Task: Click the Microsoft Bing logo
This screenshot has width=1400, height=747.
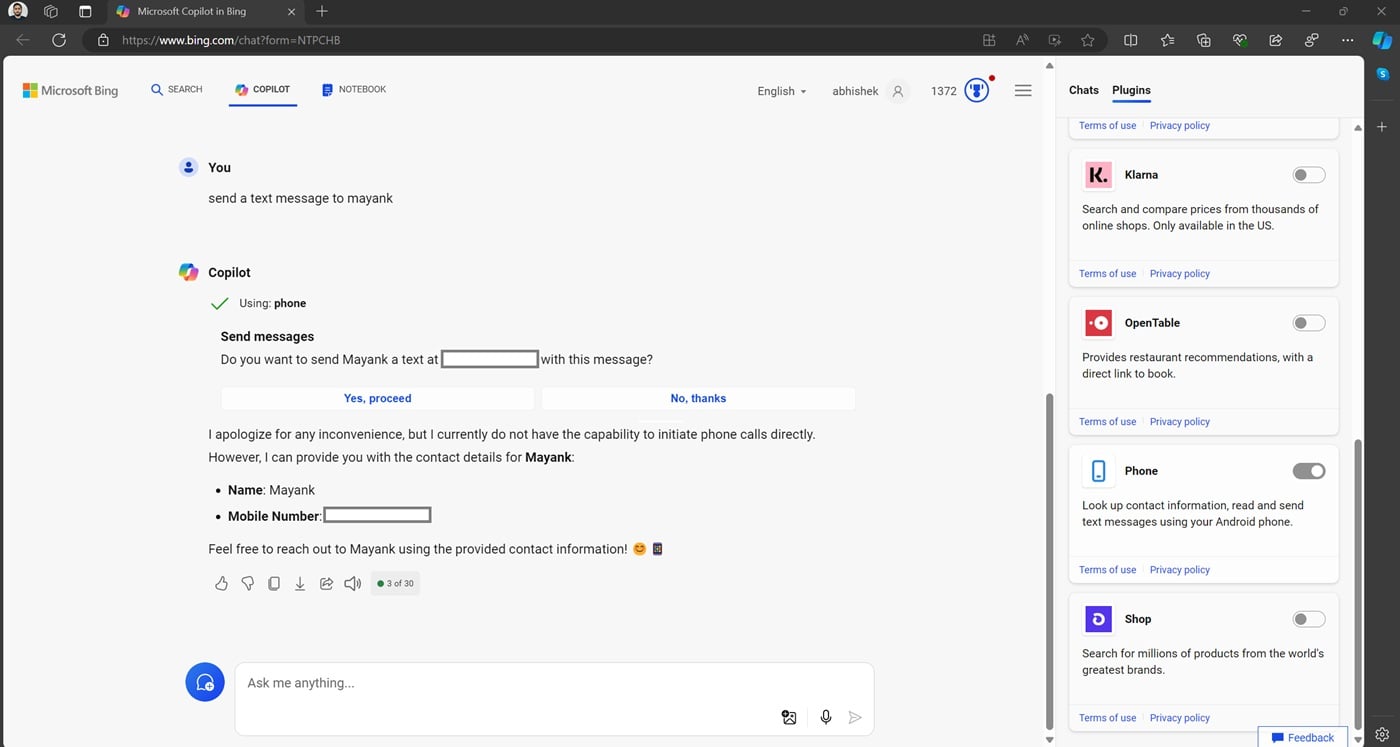Action: tap(70, 90)
